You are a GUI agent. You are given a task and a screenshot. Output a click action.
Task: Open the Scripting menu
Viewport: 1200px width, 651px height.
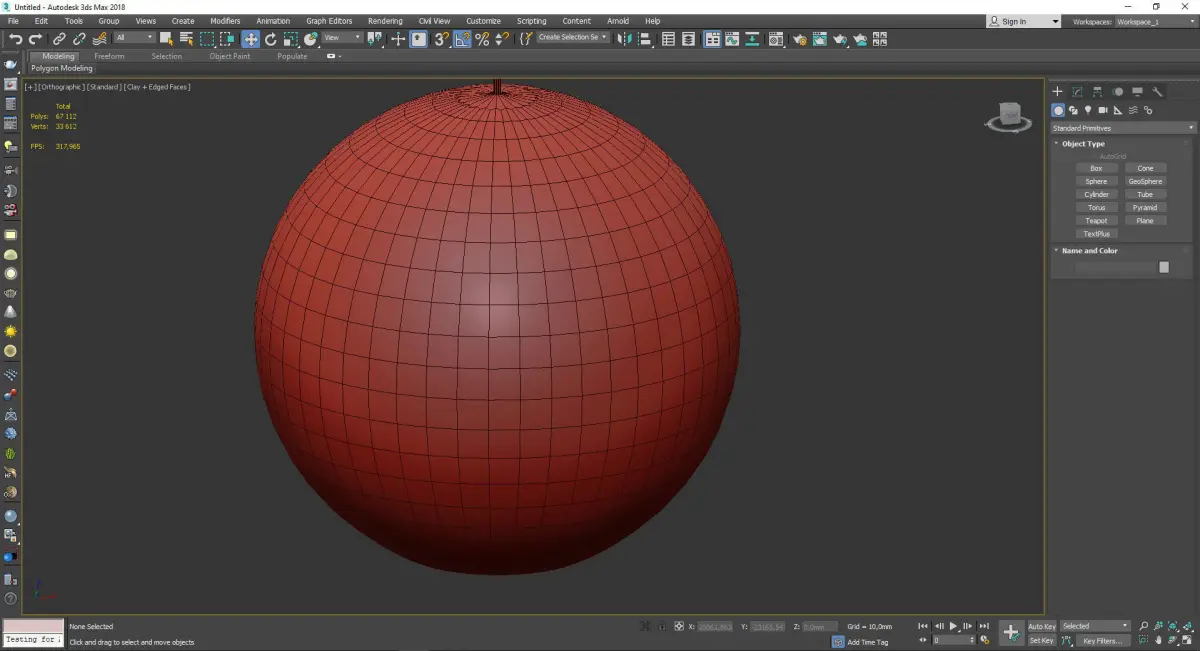[x=531, y=21]
